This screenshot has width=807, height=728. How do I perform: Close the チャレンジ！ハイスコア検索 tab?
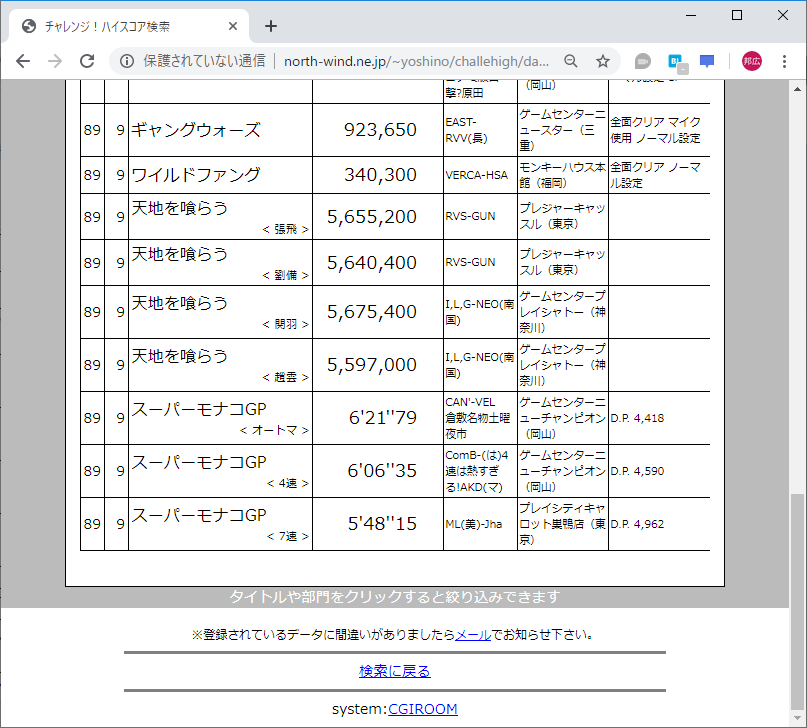[x=233, y=26]
